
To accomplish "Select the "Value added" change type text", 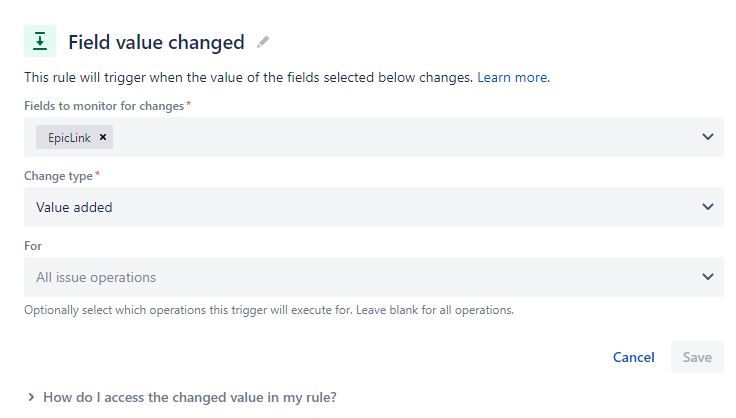I will pyautogui.click(x=74, y=207).
